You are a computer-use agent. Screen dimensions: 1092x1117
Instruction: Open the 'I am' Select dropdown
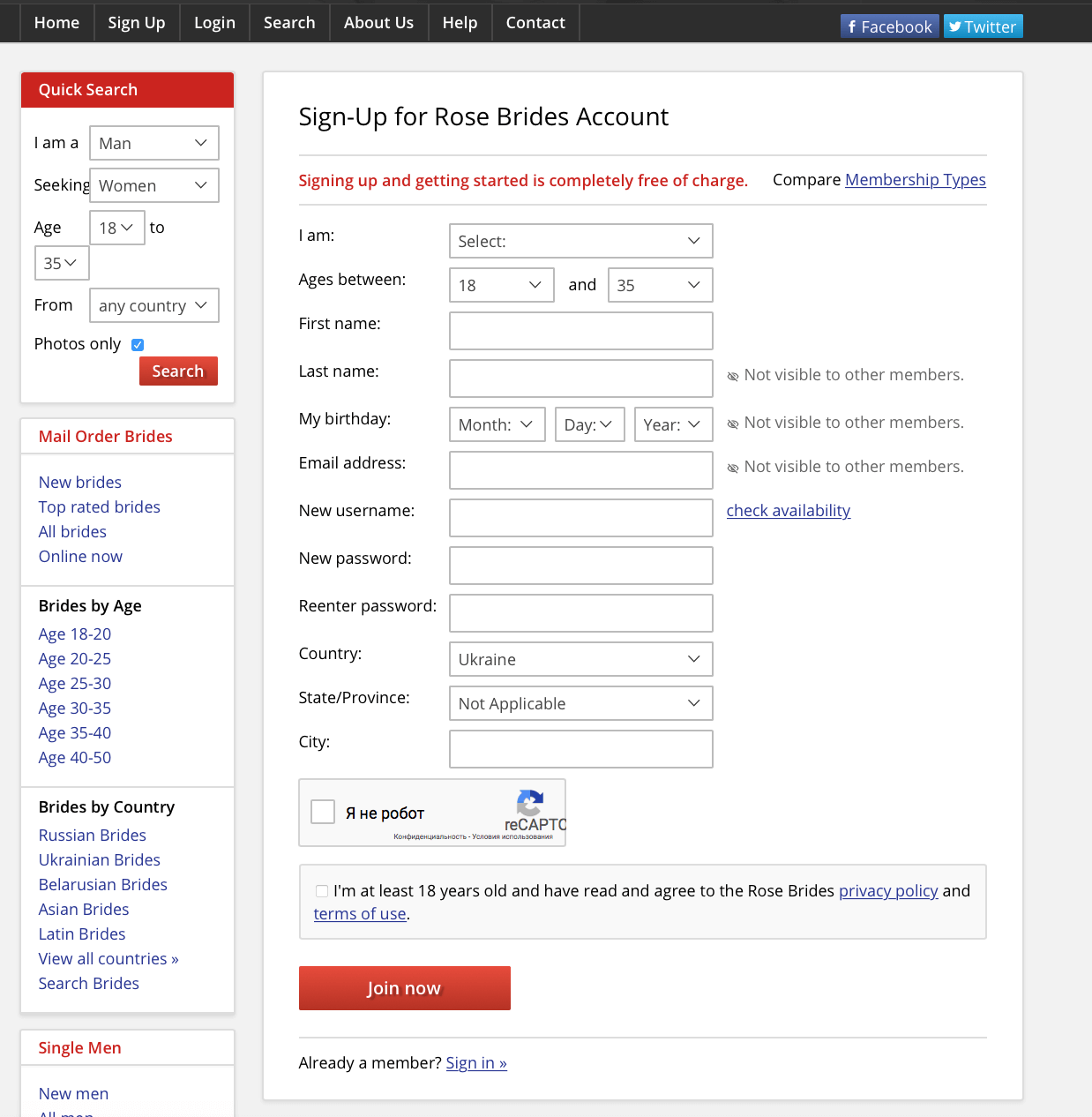click(x=581, y=241)
